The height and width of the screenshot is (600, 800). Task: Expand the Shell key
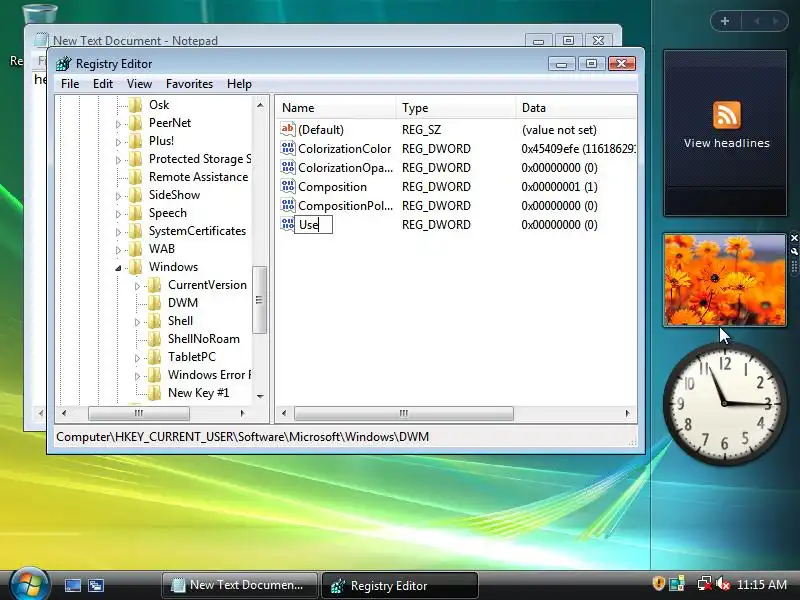click(x=137, y=322)
